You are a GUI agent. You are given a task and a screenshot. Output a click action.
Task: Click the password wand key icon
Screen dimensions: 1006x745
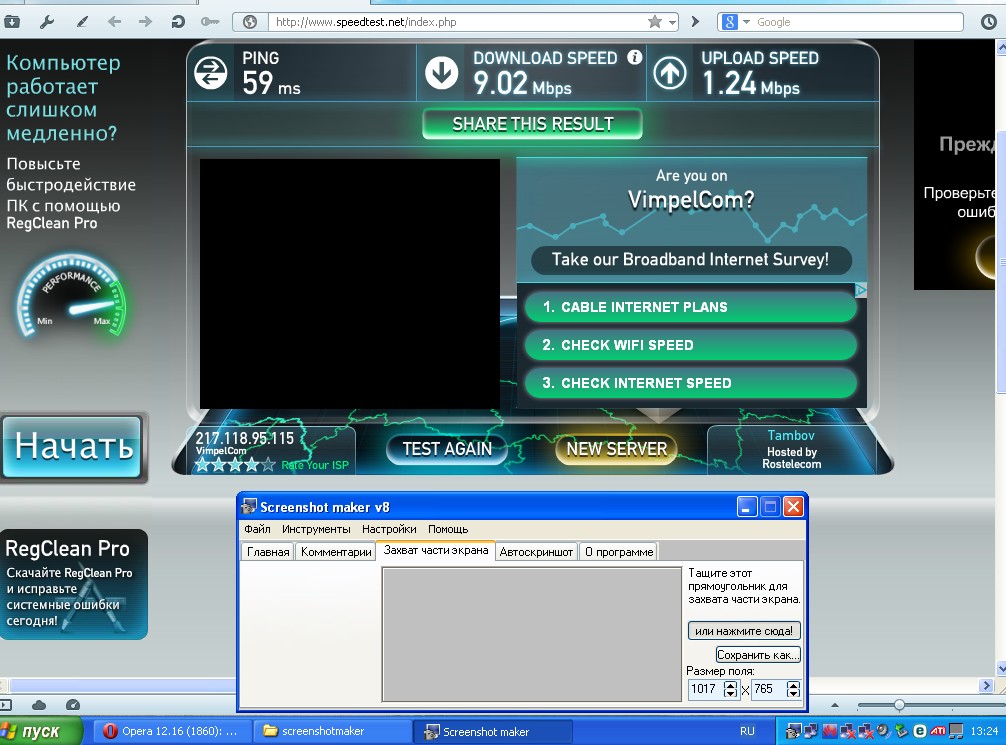209,22
